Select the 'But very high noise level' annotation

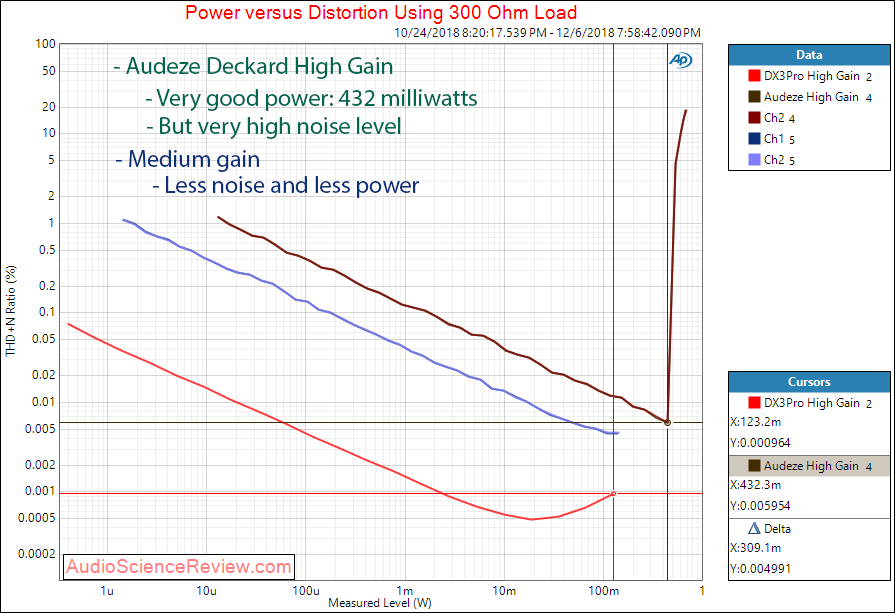tap(274, 126)
